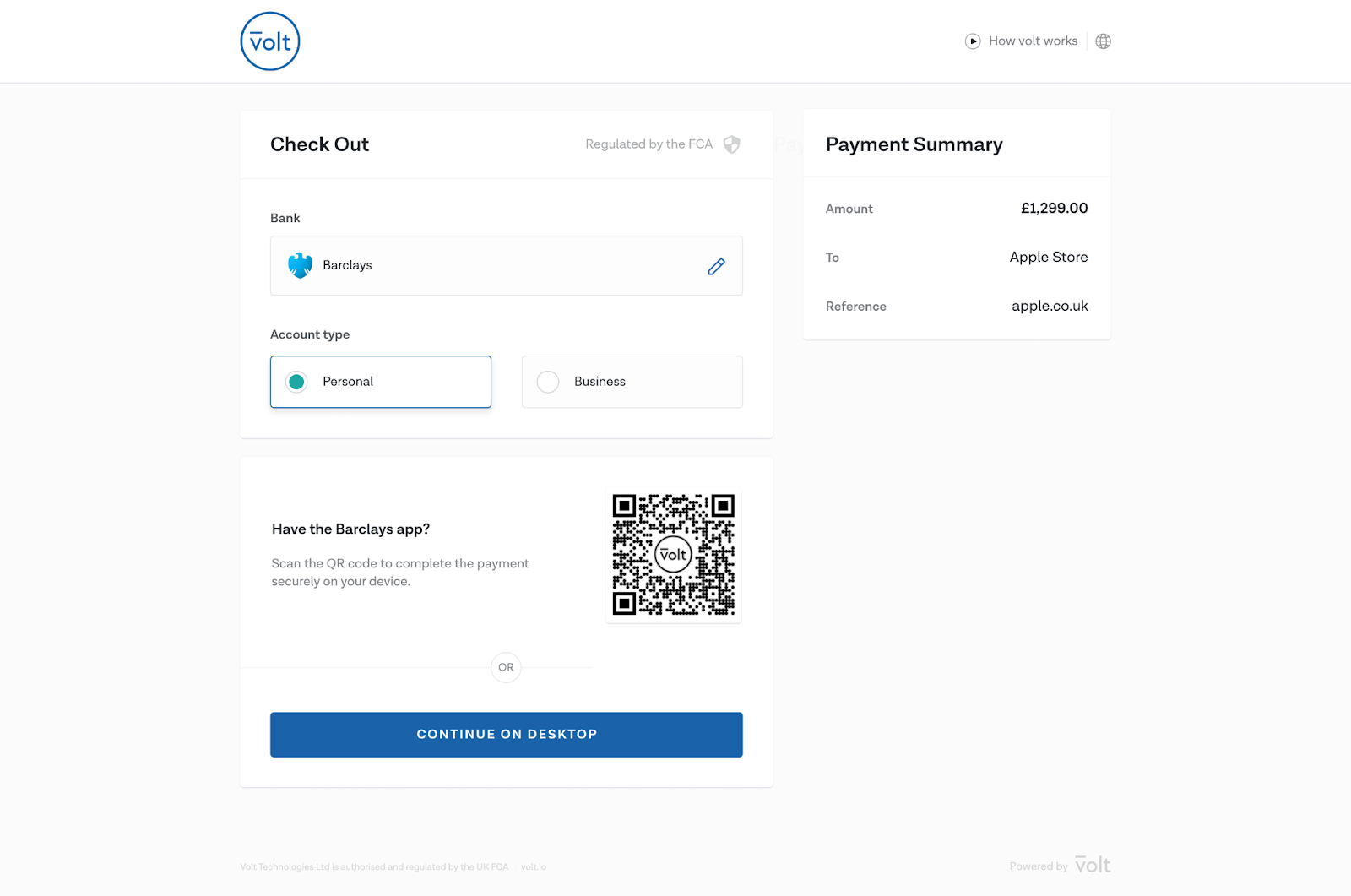Click the Regulated by the FCA text
Image resolution: width=1351 pixels, height=896 pixels.
click(649, 144)
